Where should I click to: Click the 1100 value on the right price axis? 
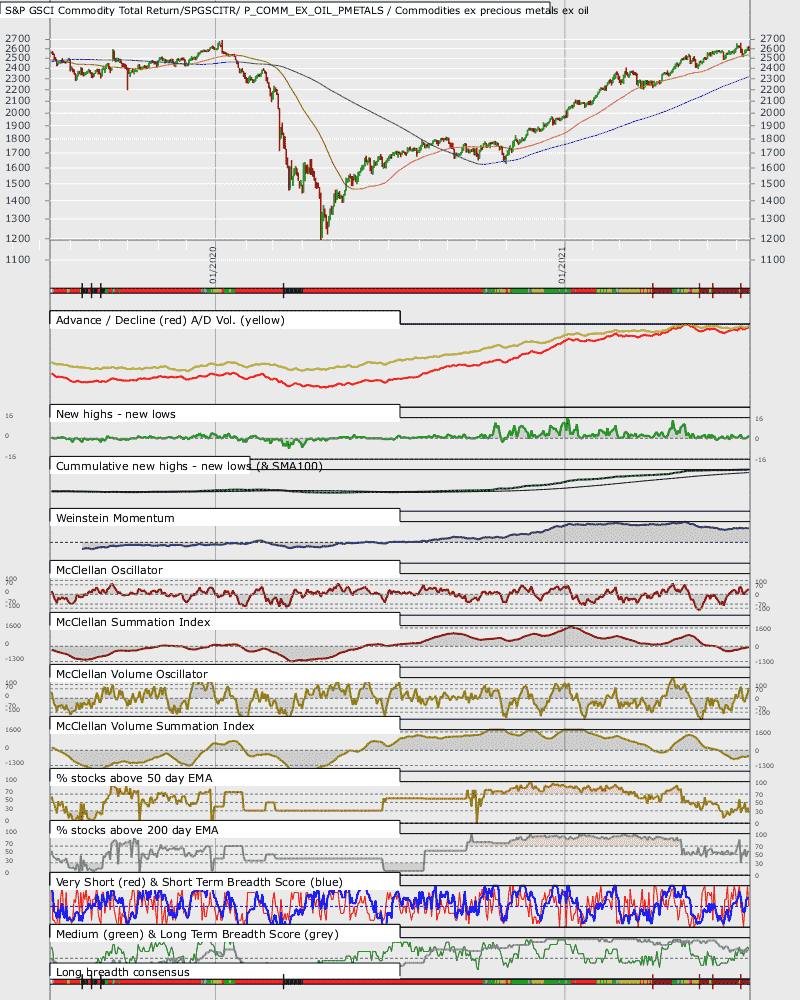[x=773, y=260]
